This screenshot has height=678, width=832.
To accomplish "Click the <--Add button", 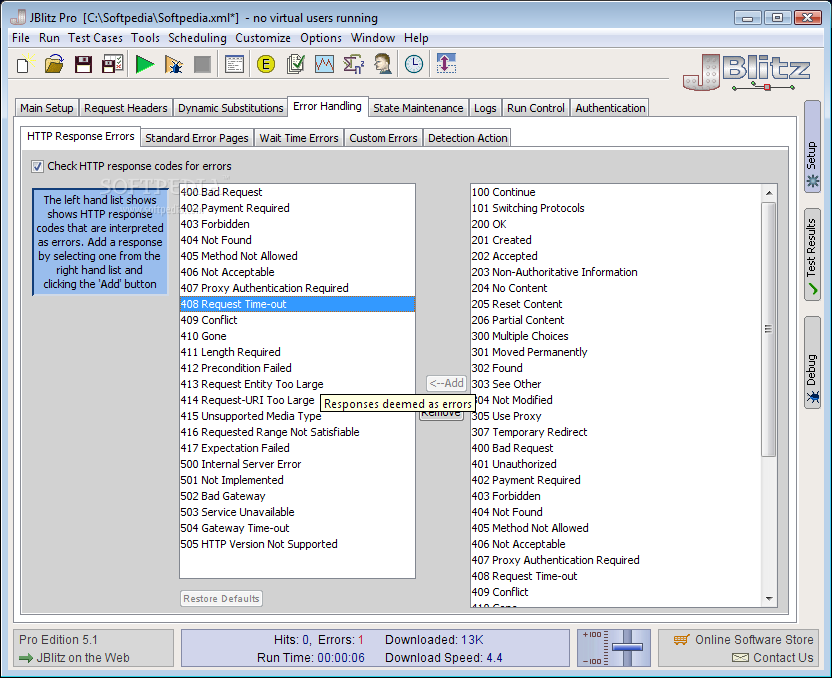I will (446, 384).
